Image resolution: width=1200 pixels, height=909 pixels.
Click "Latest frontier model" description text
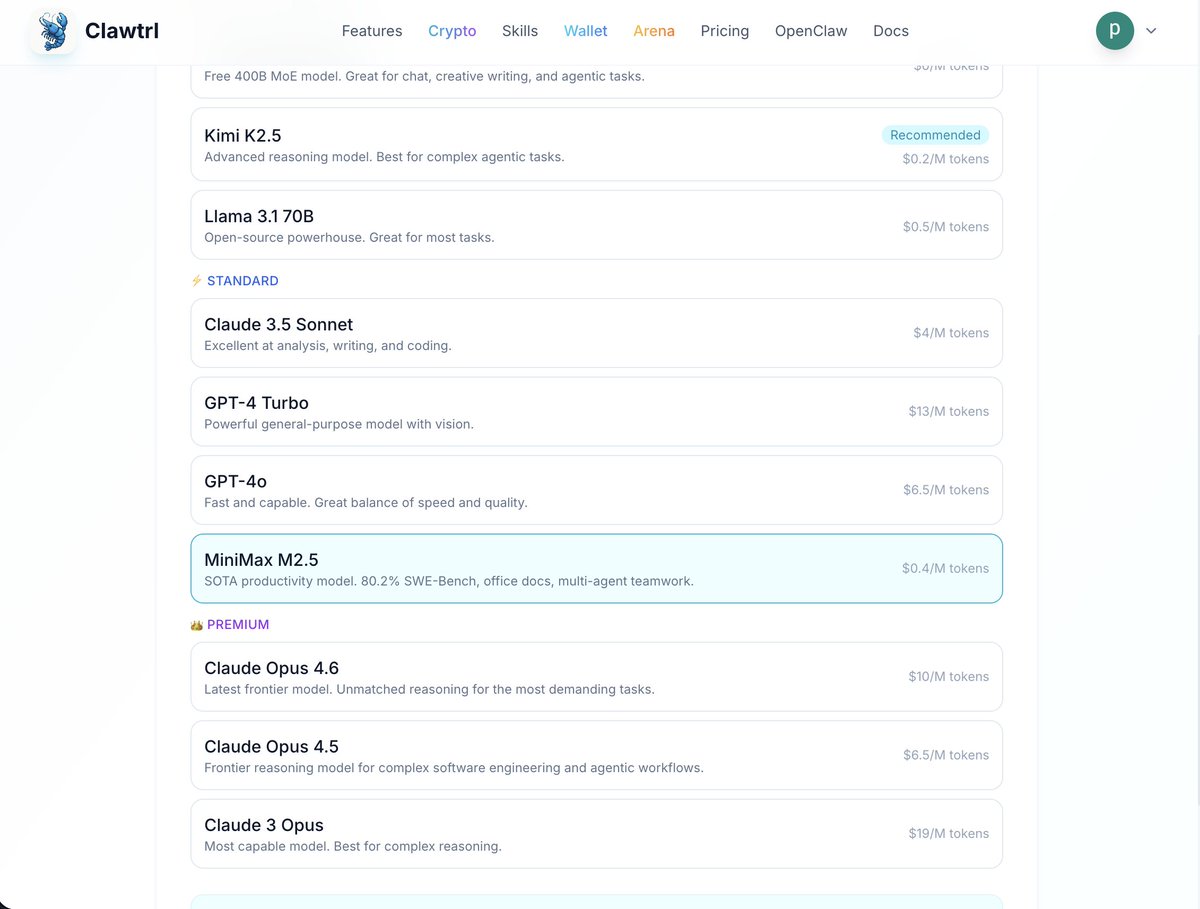click(429, 689)
